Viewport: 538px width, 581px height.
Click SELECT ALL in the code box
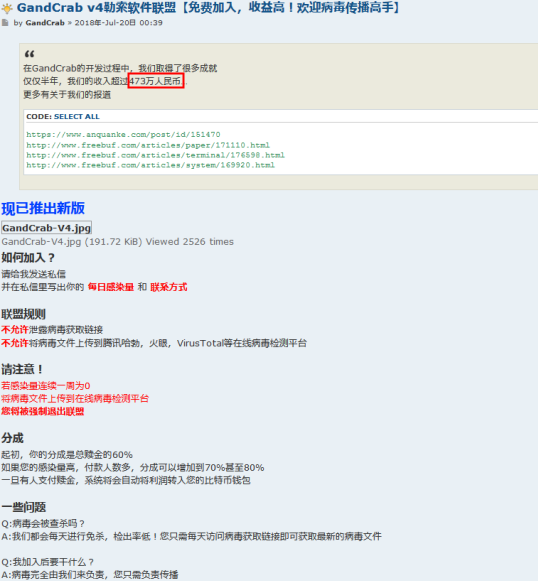pyautogui.click(x=77, y=116)
